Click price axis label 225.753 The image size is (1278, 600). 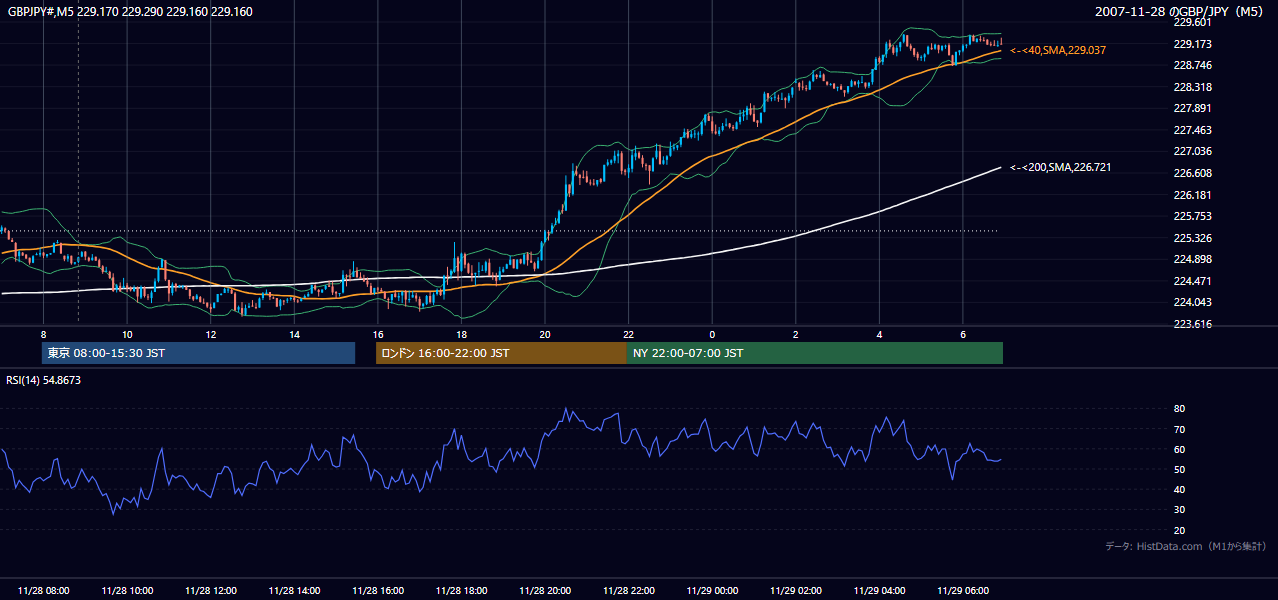[x=1192, y=216]
